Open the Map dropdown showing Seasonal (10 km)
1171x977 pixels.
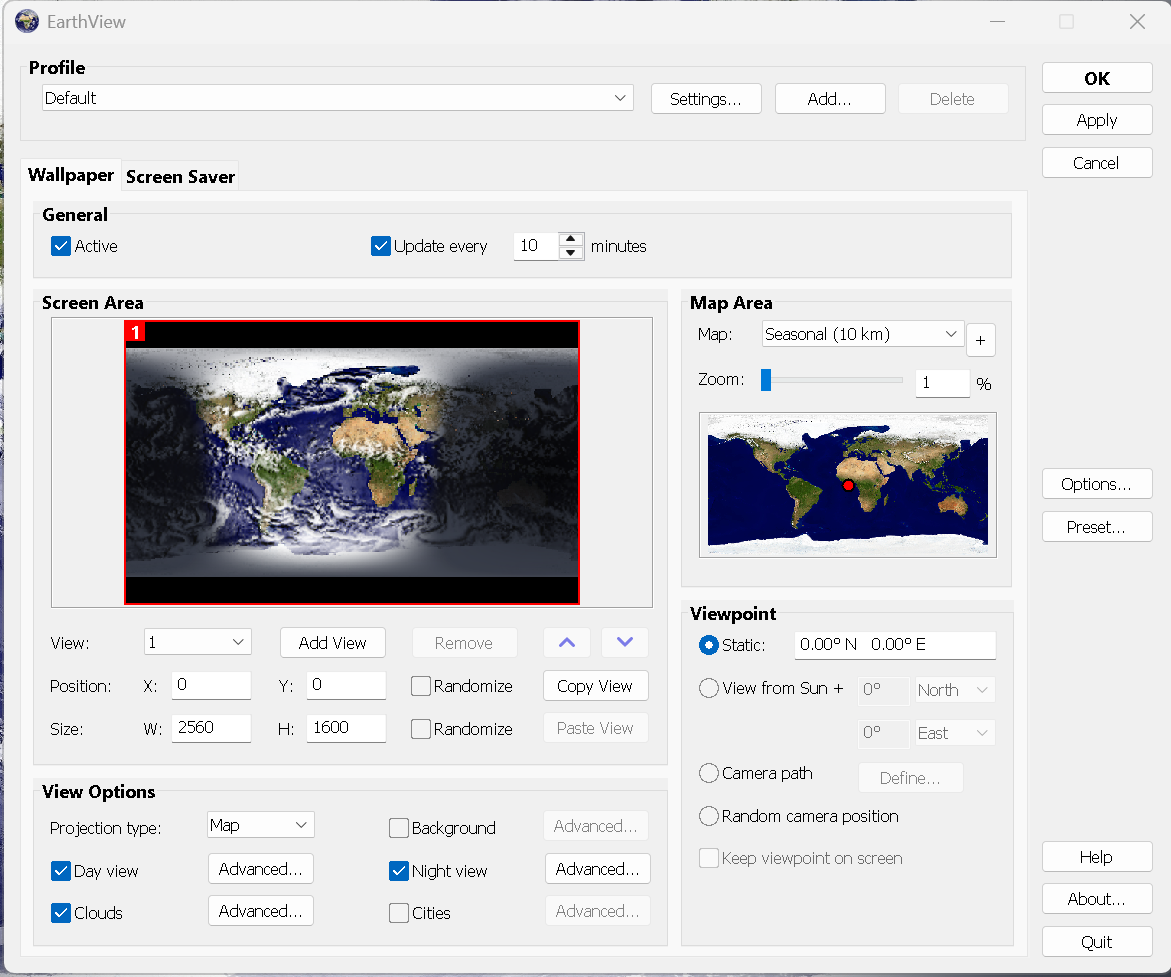click(x=863, y=334)
